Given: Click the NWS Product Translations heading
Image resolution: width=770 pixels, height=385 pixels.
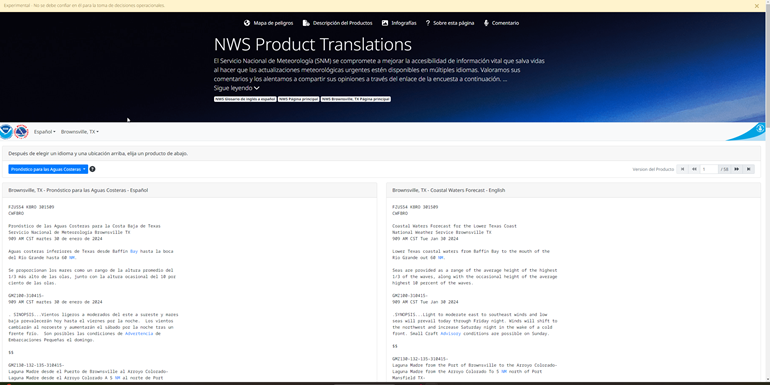Looking at the screenshot, I should (x=313, y=45).
